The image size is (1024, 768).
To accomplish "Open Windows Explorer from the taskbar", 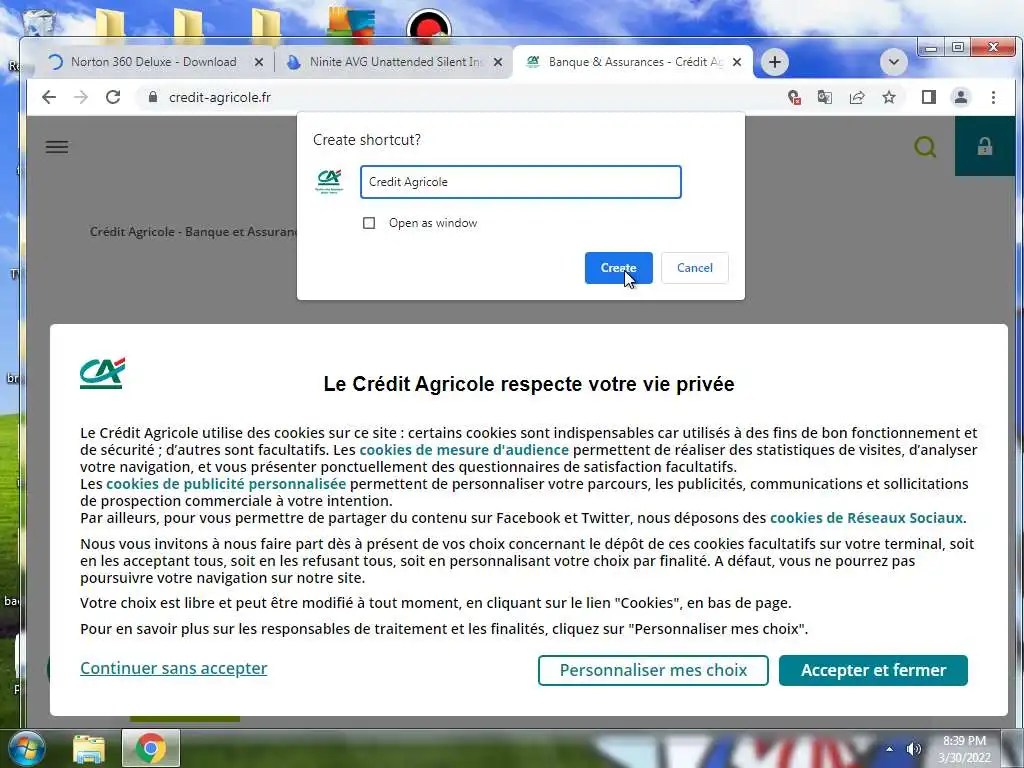I will coord(89,749).
